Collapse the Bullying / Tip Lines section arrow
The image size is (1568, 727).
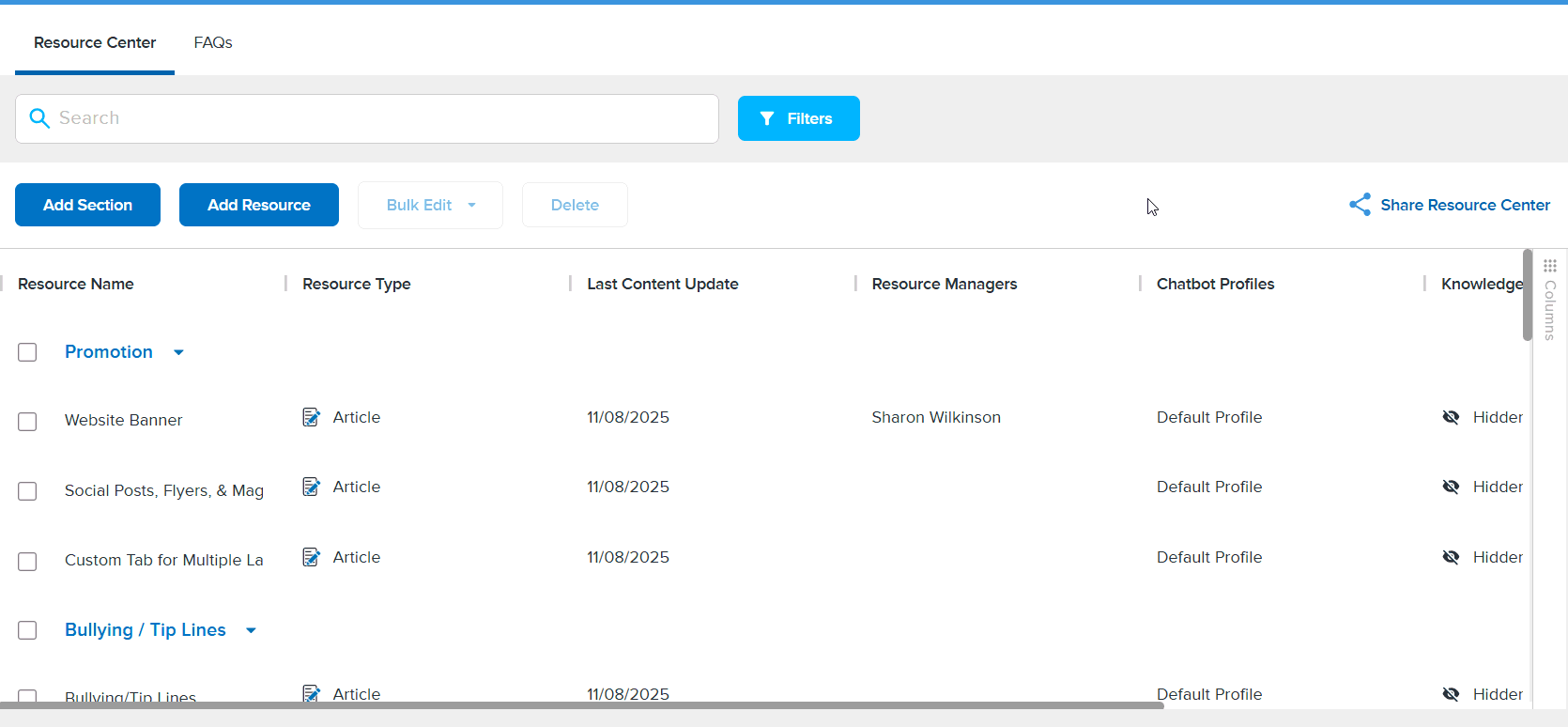point(251,630)
